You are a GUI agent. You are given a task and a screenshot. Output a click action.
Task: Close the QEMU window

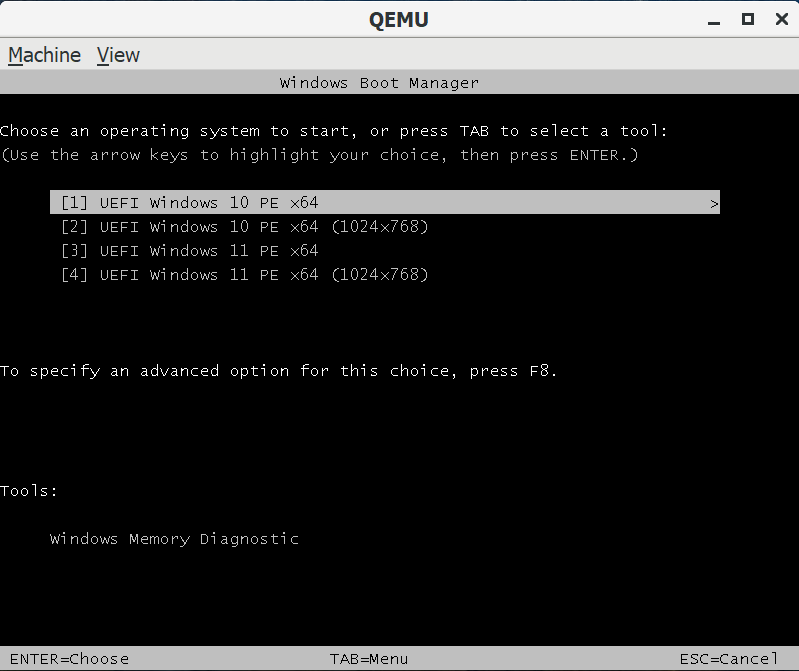click(782, 19)
